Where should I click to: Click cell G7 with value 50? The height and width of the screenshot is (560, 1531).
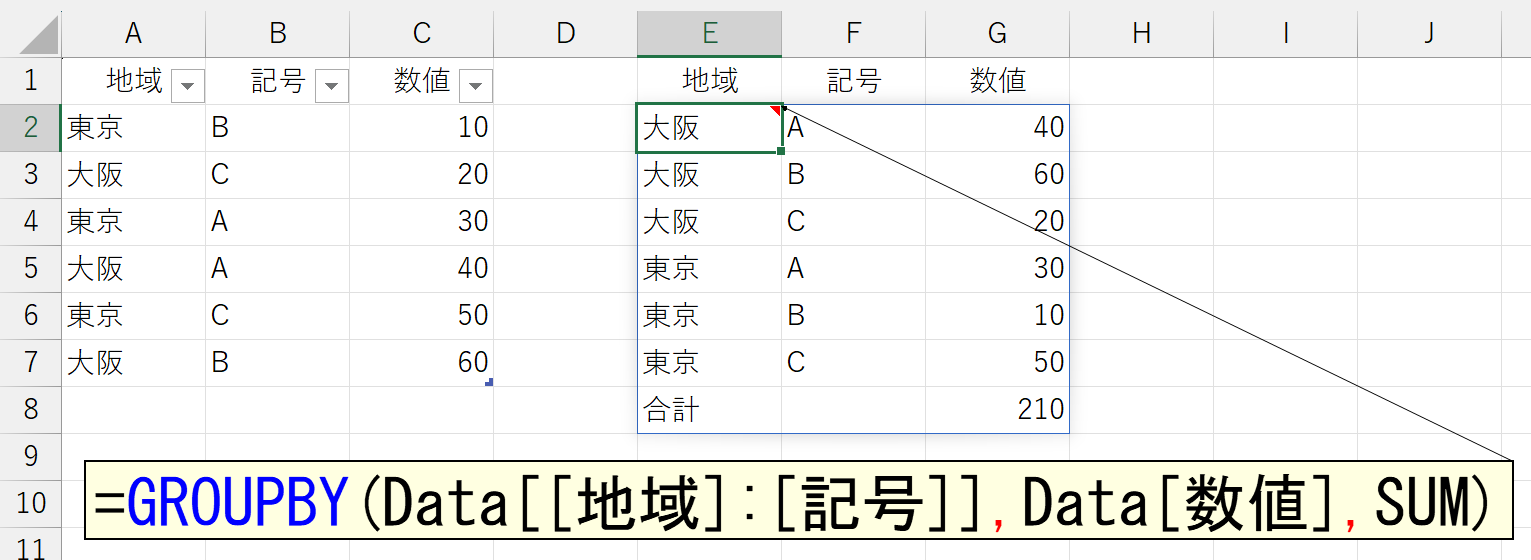pos(998,363)
